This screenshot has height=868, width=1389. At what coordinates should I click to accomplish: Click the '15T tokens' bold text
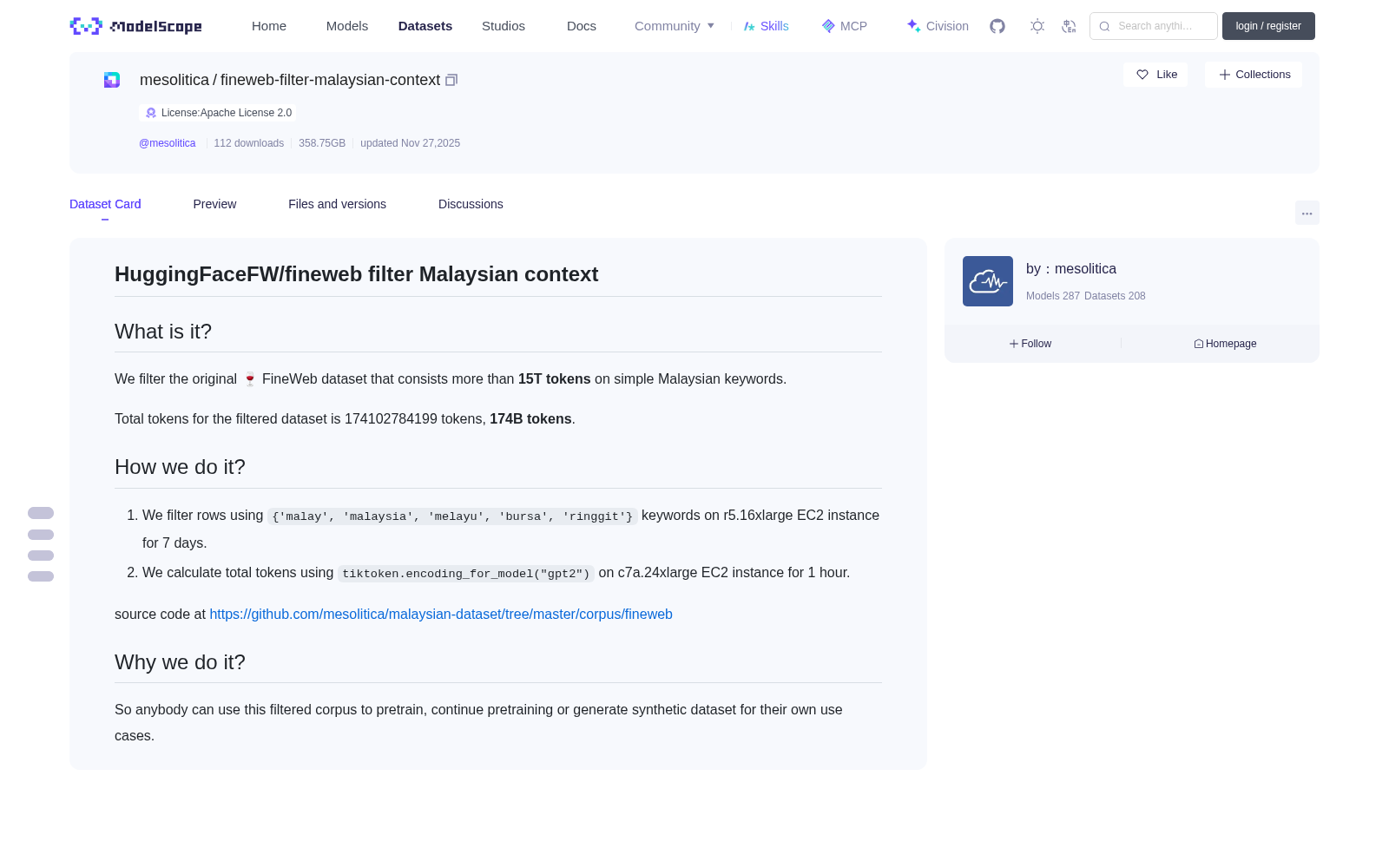pos(554,379)
